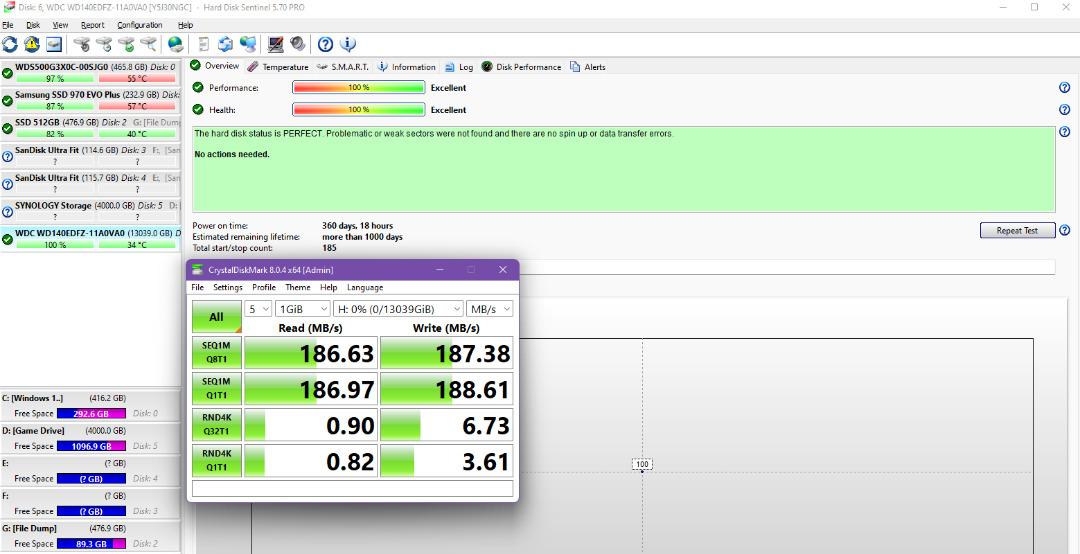
Task: Click the help icon beside the status text box
Action: pos(1064,132)
